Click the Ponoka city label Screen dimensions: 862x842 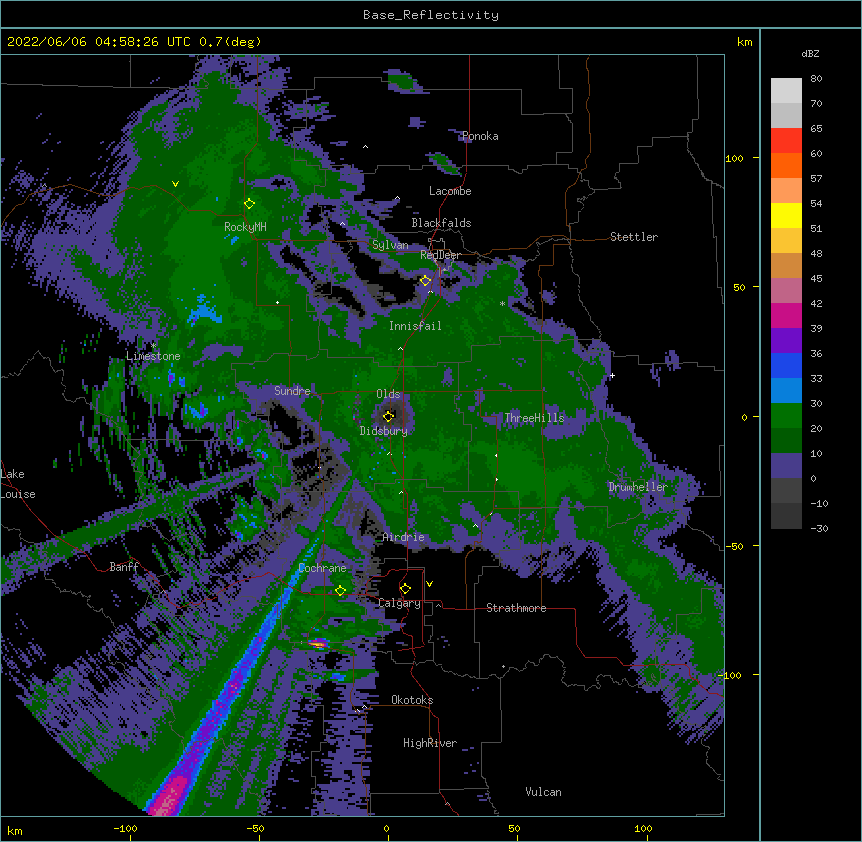click(480, 136)
